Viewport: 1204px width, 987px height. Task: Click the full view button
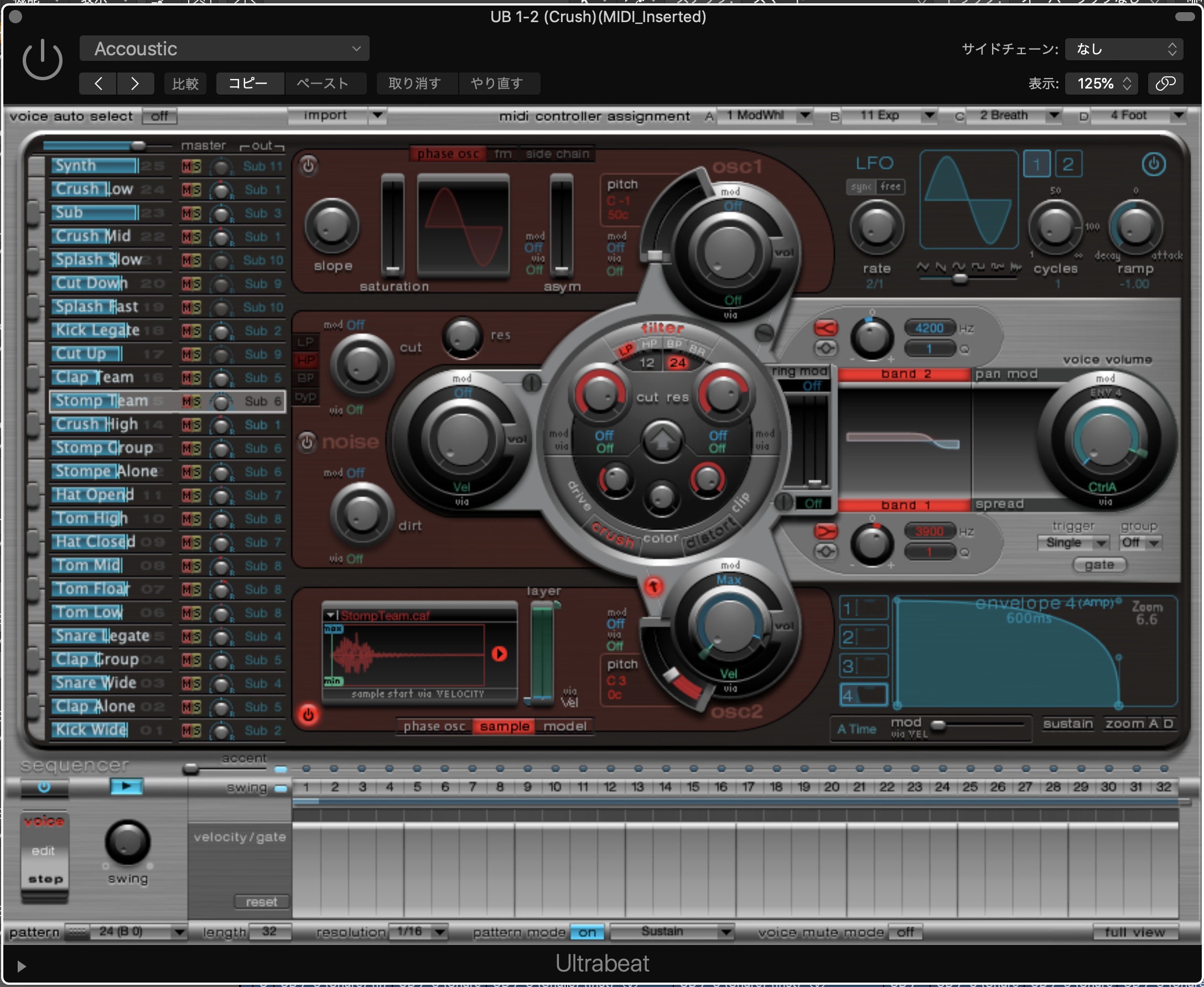(x=1135, y=932)
